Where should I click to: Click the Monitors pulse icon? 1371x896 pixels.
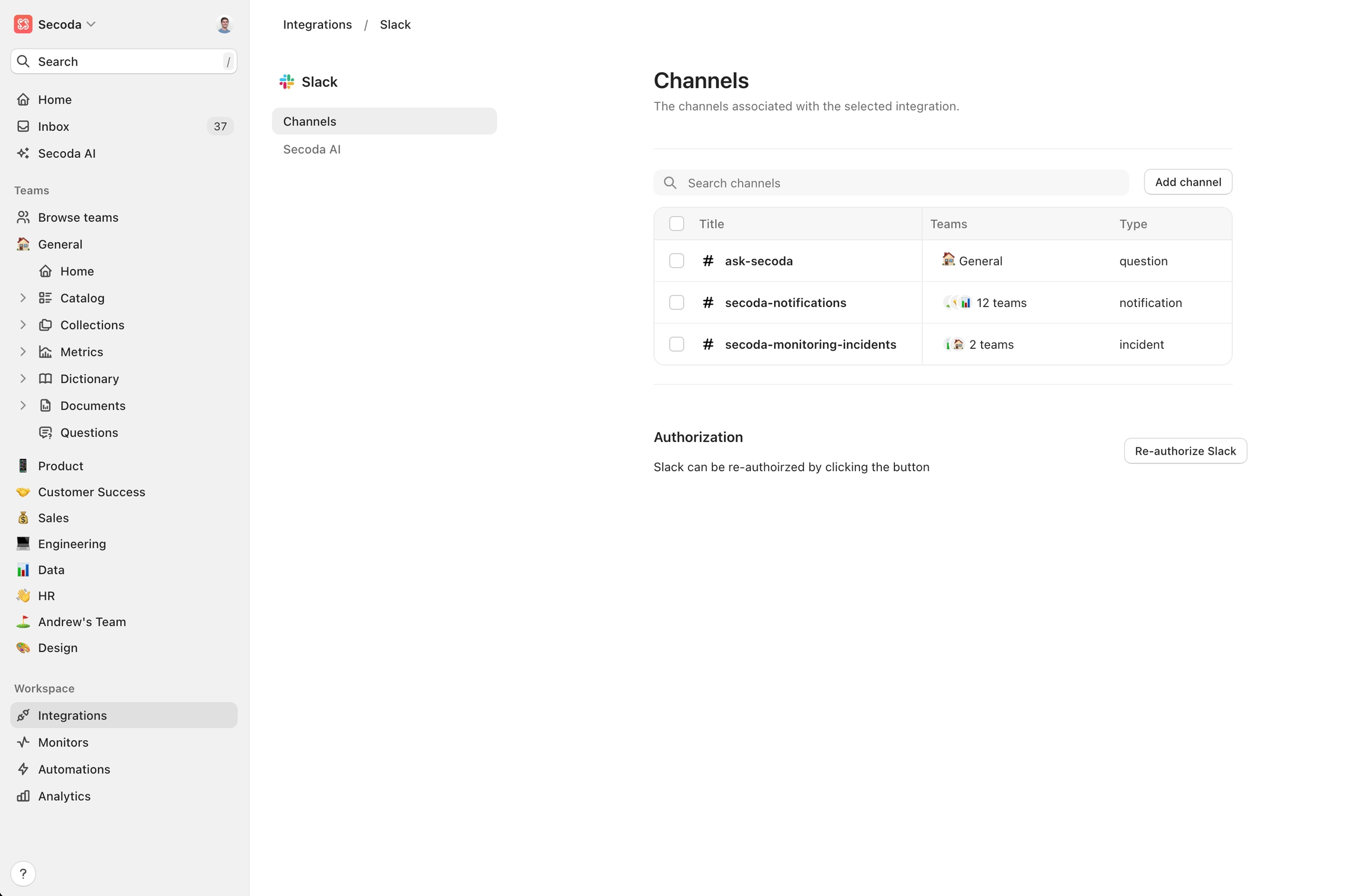[23, 742]
